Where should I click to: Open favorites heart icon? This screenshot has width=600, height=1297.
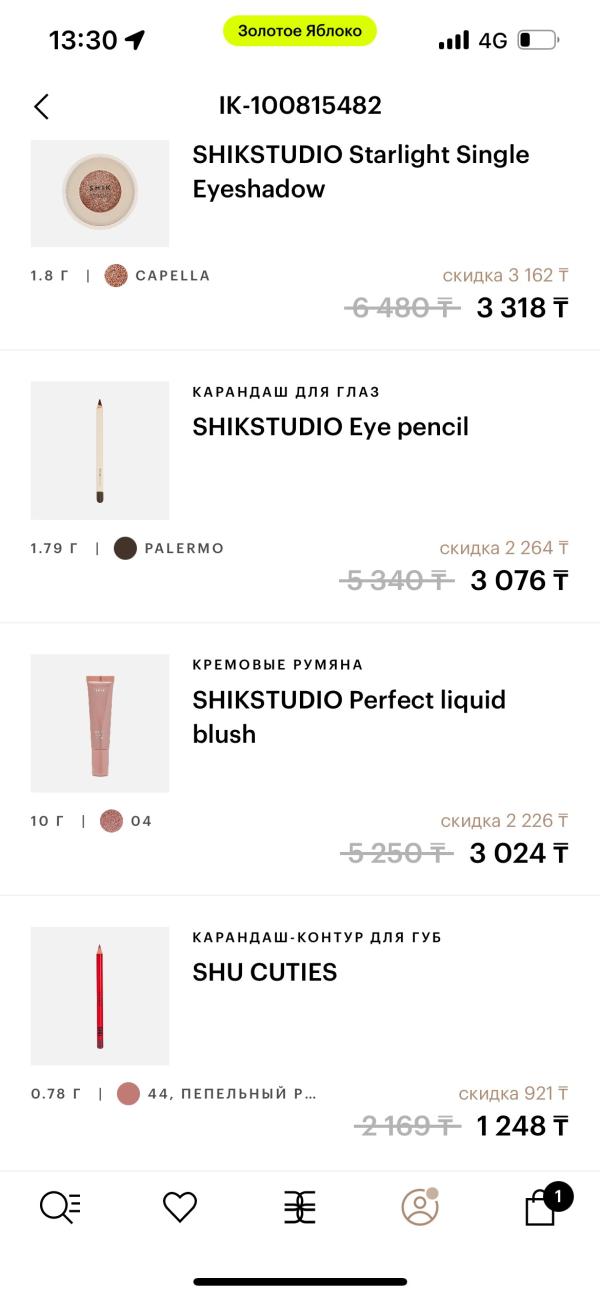(x=180, y=1207)
